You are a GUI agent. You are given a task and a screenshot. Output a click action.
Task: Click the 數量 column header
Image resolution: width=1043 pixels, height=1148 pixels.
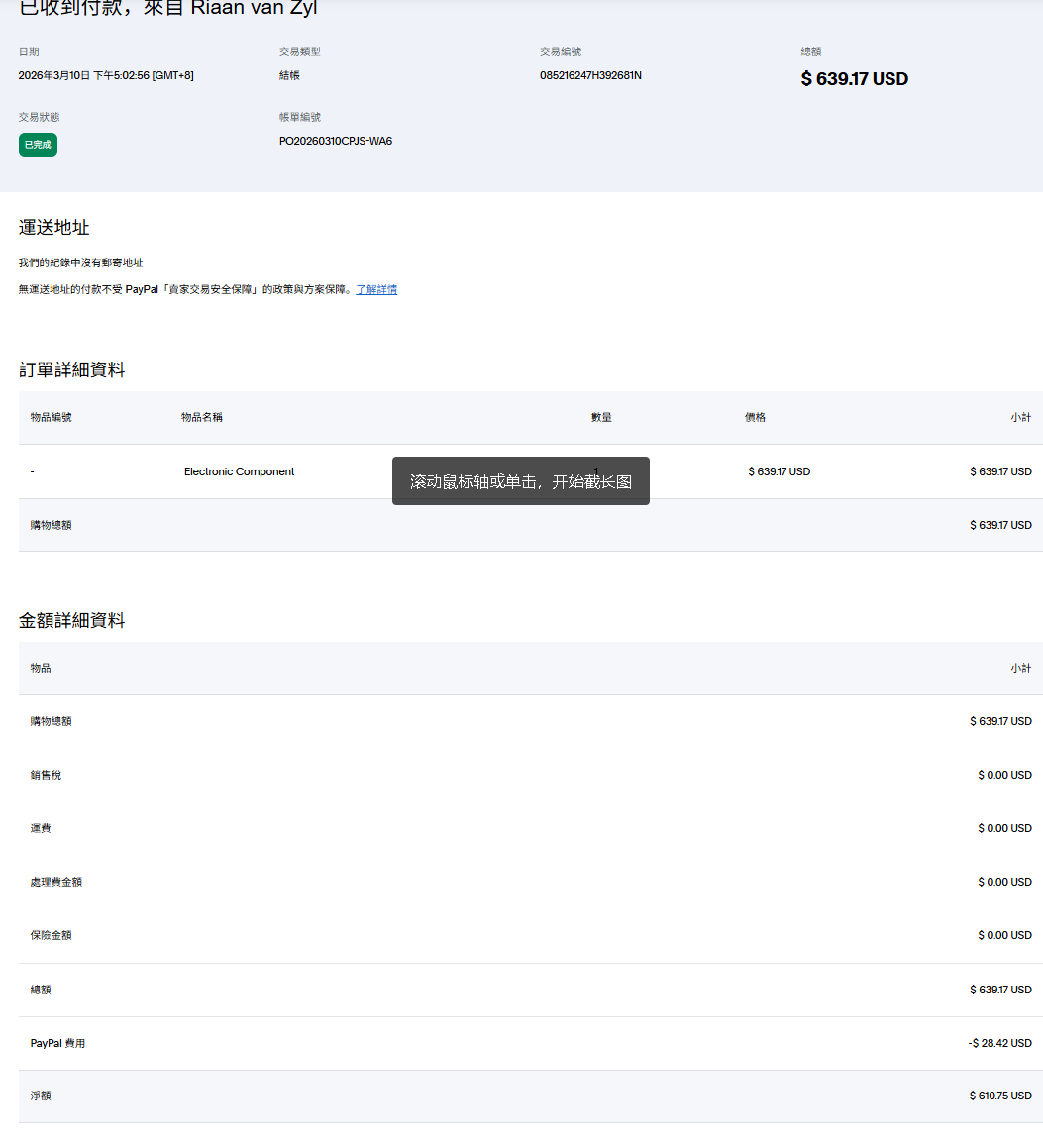pos(601,417)
